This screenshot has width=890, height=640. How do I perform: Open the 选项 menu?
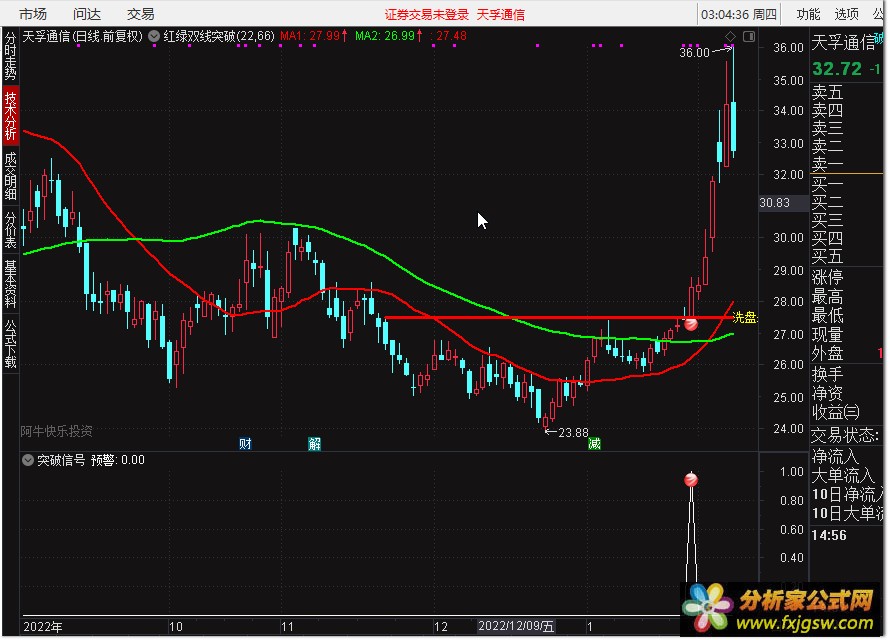[846, 14]
